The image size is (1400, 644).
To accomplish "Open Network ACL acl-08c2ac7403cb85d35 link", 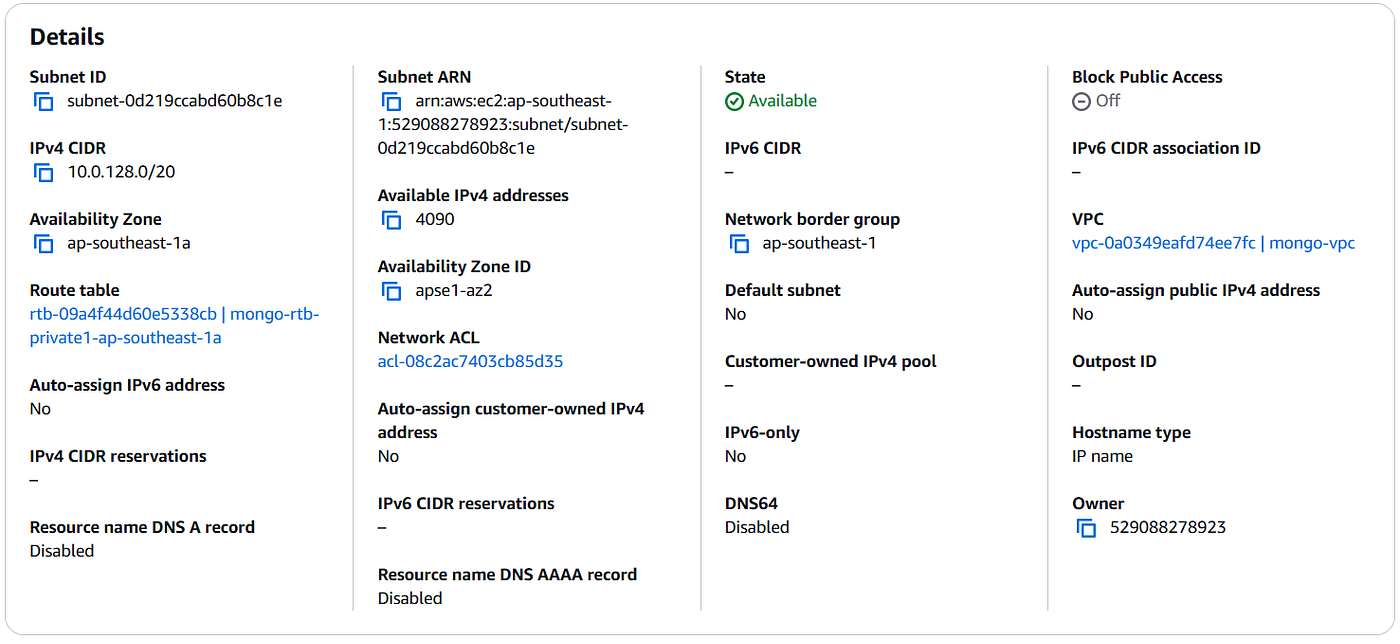I will [x=470, y=361].
